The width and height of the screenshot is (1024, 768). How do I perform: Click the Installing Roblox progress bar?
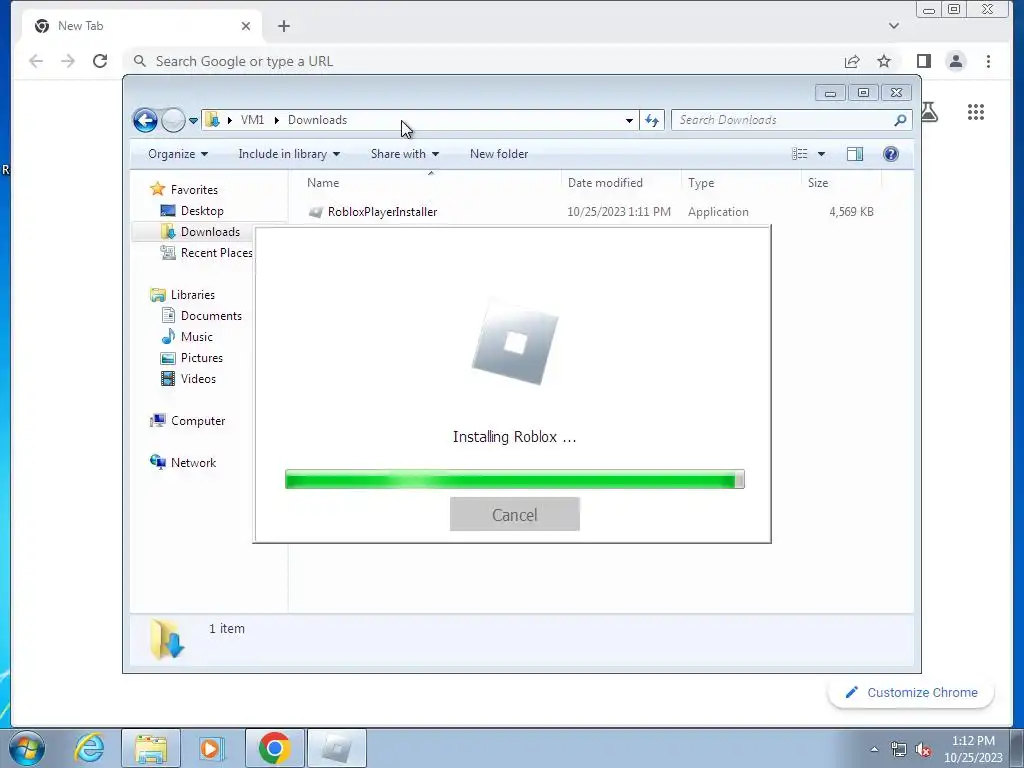[x=515, y=479]
